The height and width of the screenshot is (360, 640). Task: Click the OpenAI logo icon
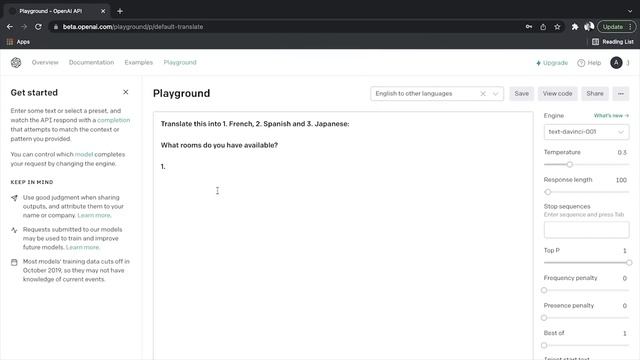(16, 62)
